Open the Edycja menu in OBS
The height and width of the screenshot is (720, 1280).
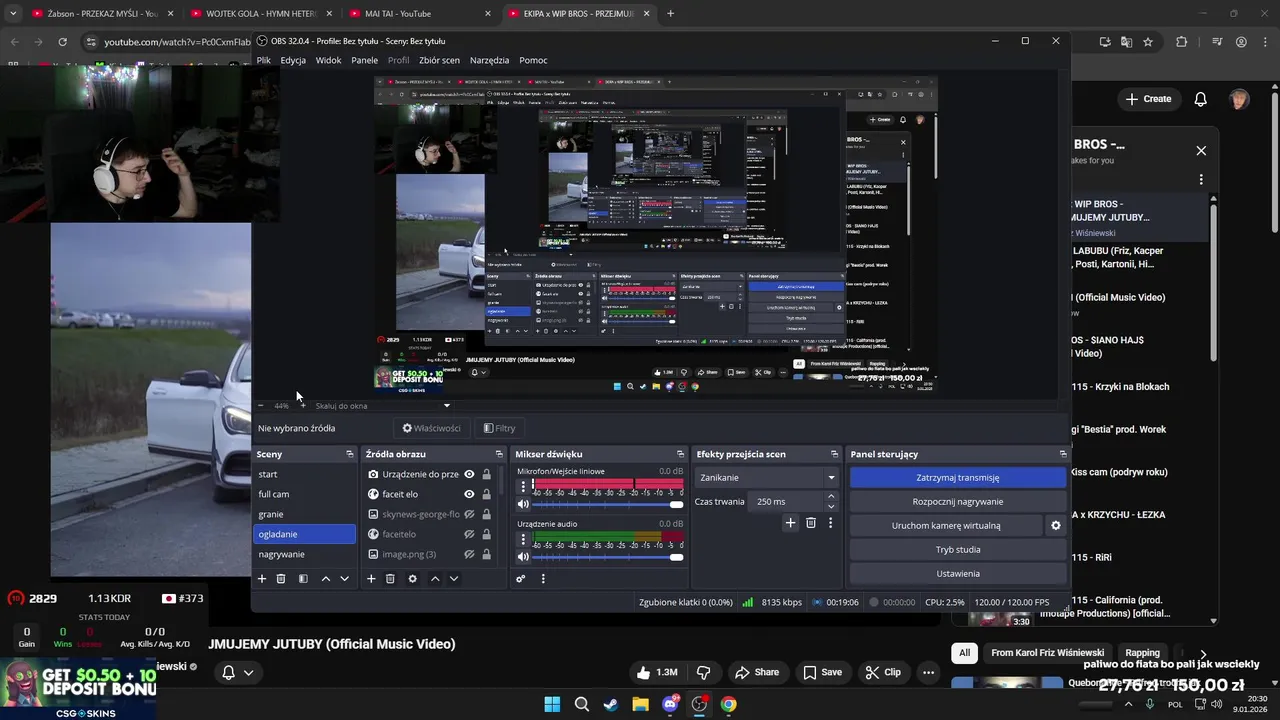coord(293,60)
